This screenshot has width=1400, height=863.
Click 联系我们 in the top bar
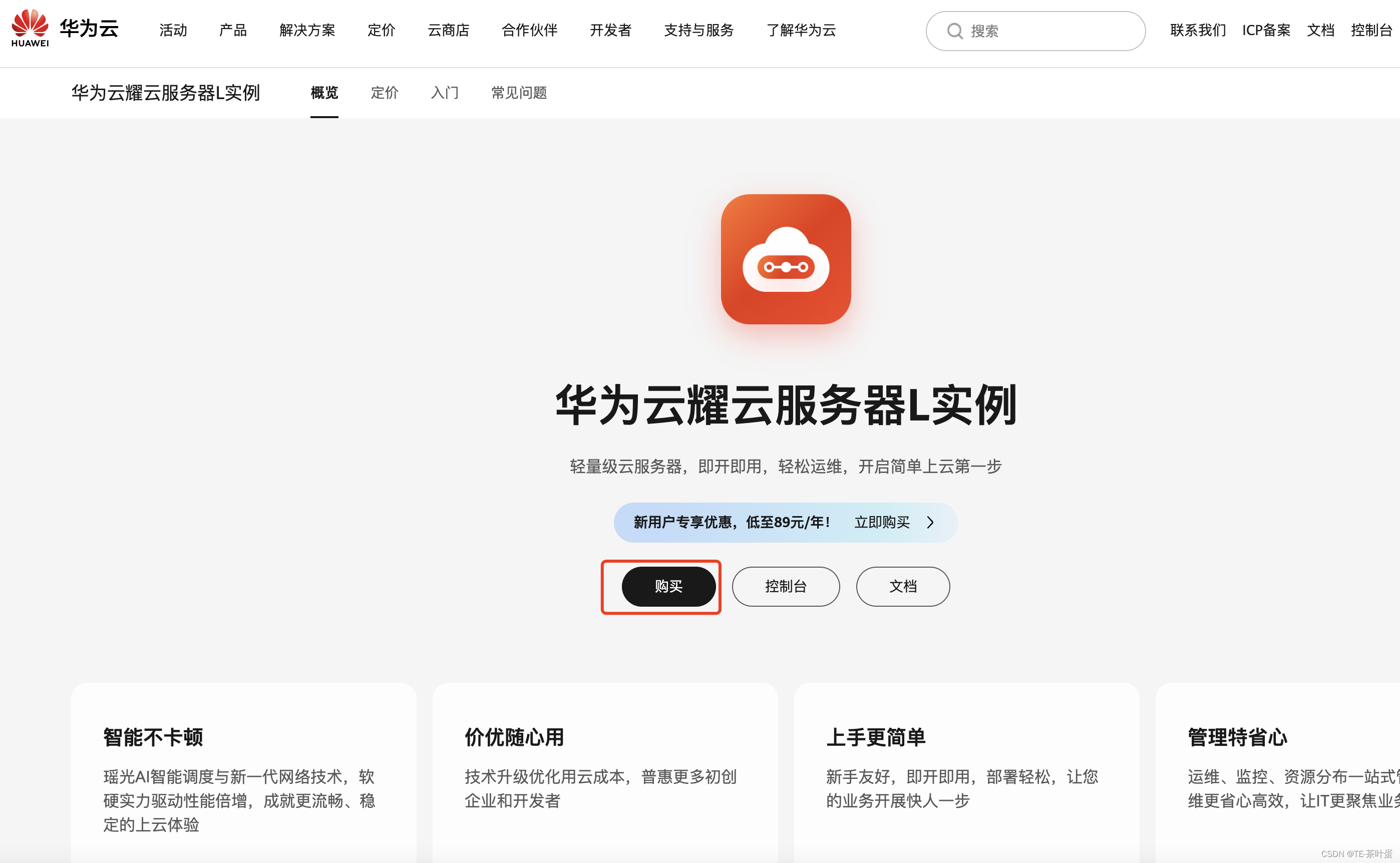1197,31
